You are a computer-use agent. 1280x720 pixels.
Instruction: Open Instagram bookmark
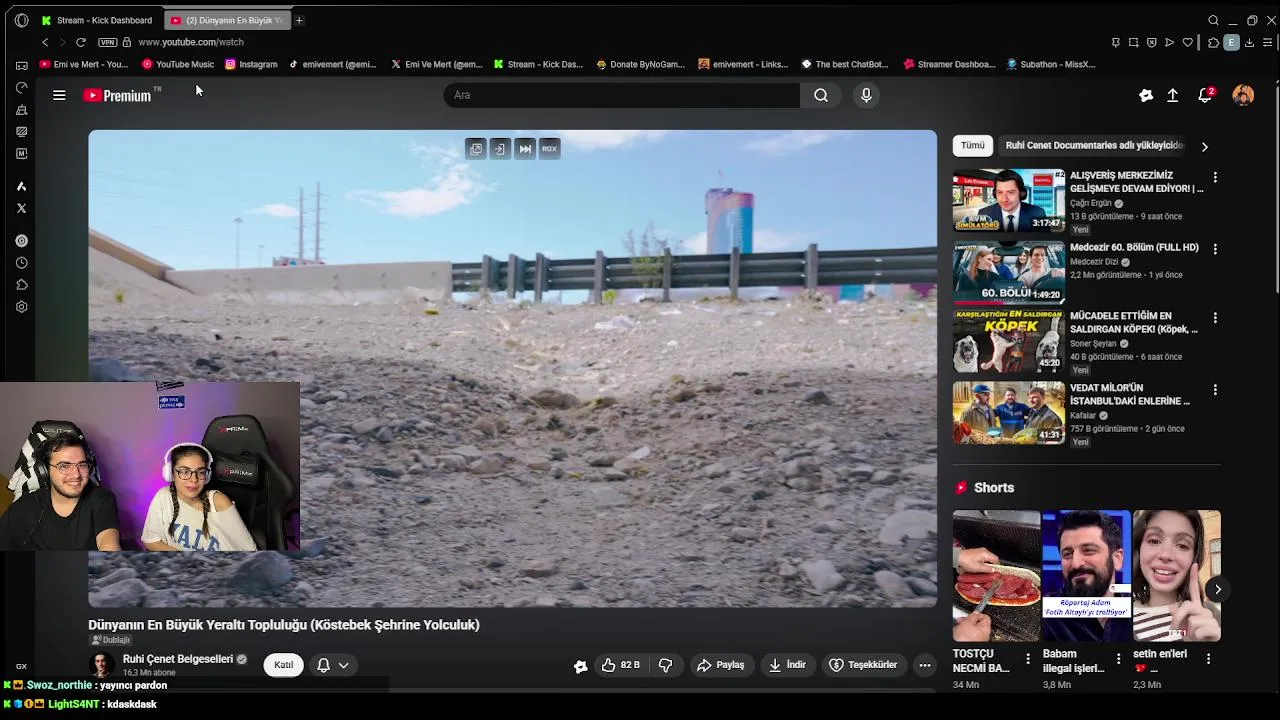point(251,64)
